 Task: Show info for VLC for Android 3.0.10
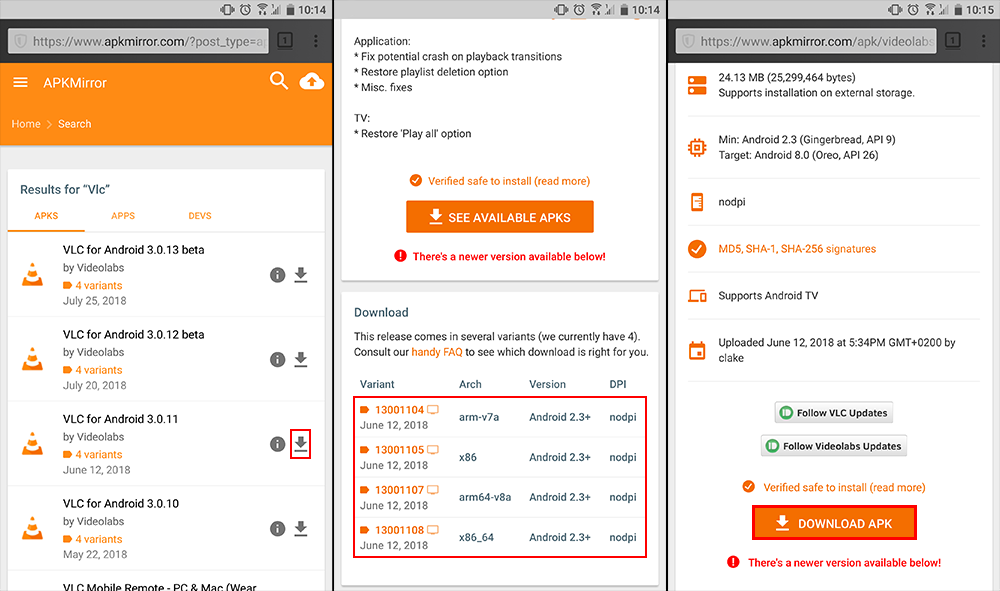277,529
